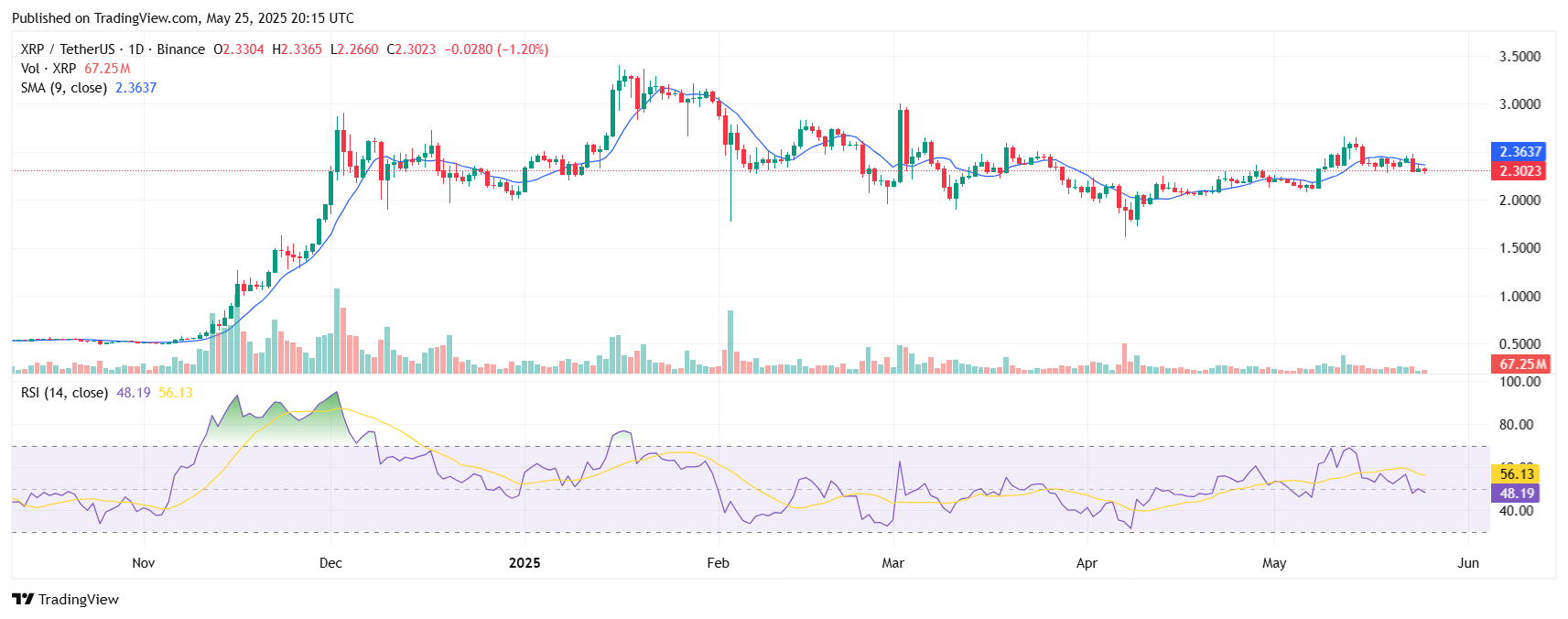Select the XRP / TetherUS symbol title
The width and height of the screenshot is (1568, 619).
68,49
